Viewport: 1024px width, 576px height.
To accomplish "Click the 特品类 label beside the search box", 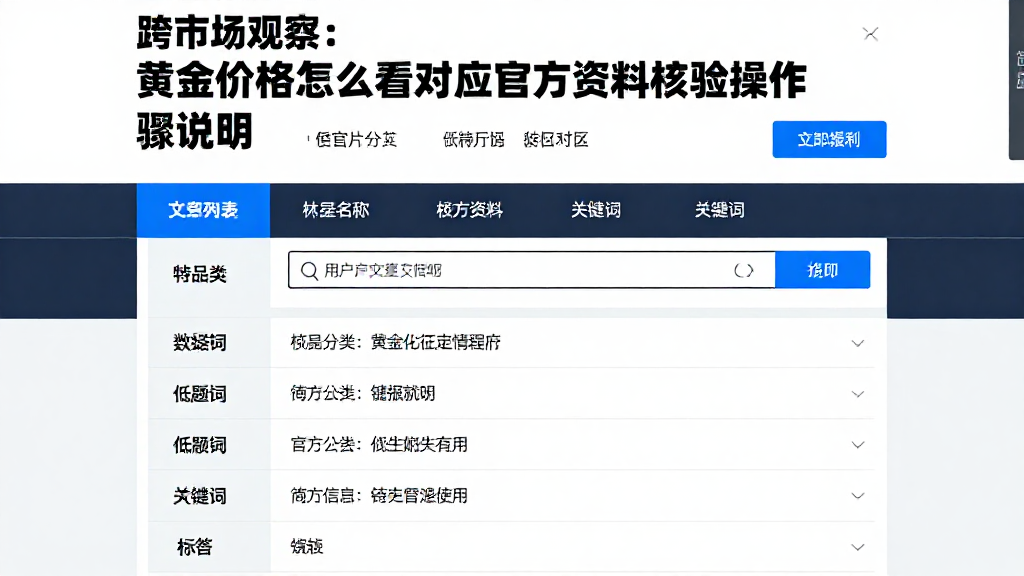I will (x=200, y=274).
